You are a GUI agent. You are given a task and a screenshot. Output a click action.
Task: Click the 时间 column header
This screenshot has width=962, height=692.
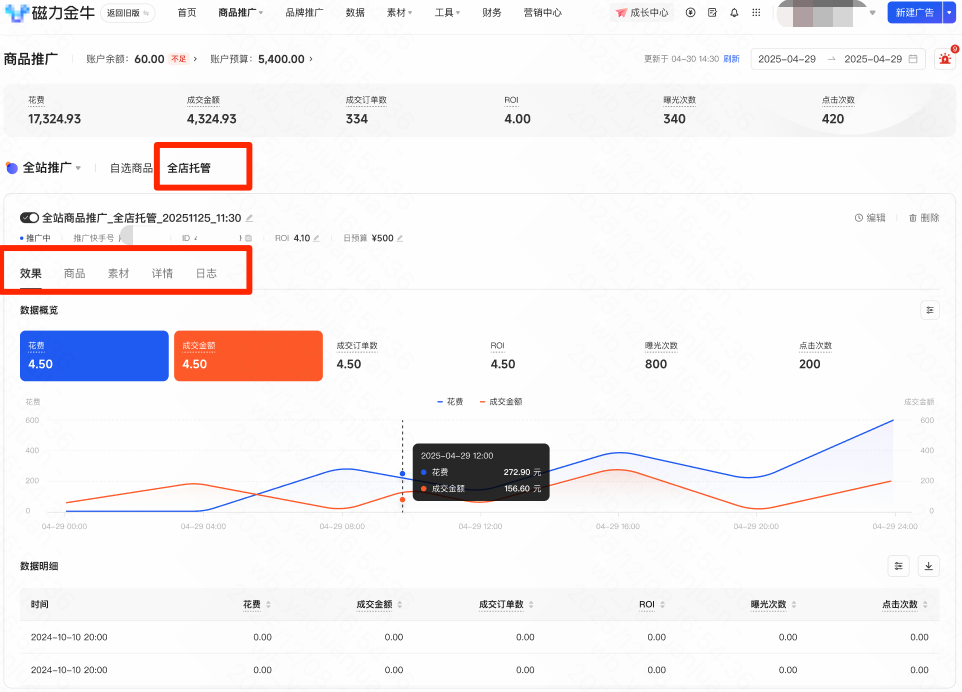40,605
